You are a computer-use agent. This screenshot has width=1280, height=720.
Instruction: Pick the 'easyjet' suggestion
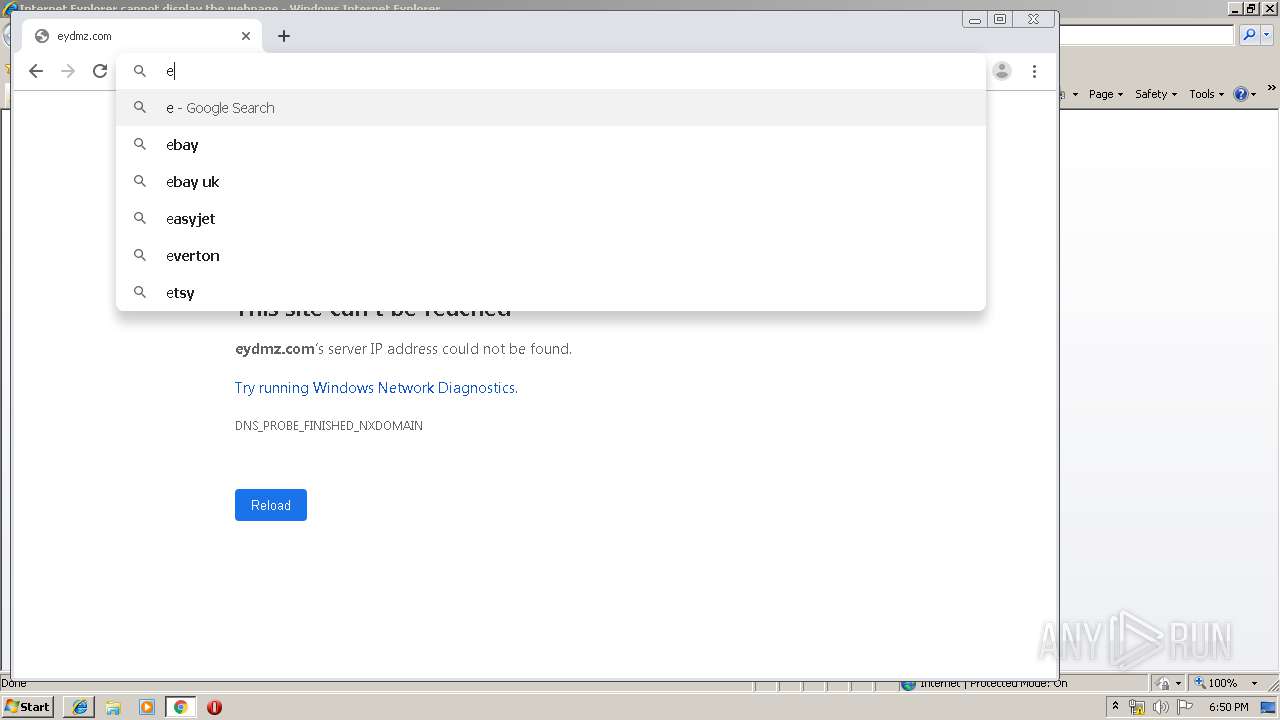tap(551, 219)
